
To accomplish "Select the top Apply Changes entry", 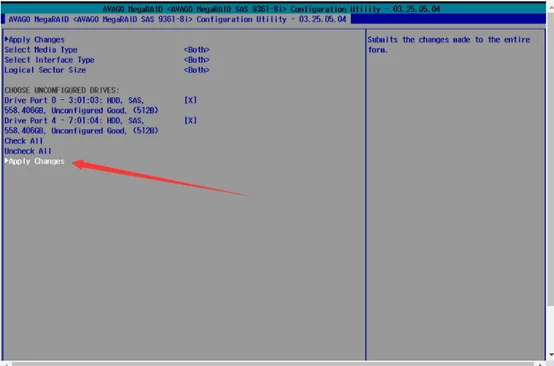I will (x=36, y=40).
